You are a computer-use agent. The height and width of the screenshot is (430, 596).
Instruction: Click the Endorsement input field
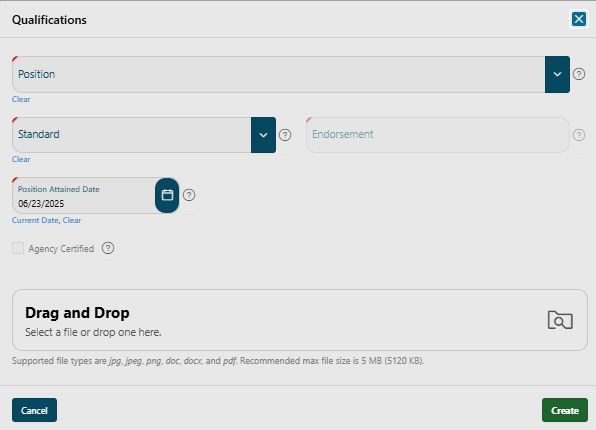[438, 135]
